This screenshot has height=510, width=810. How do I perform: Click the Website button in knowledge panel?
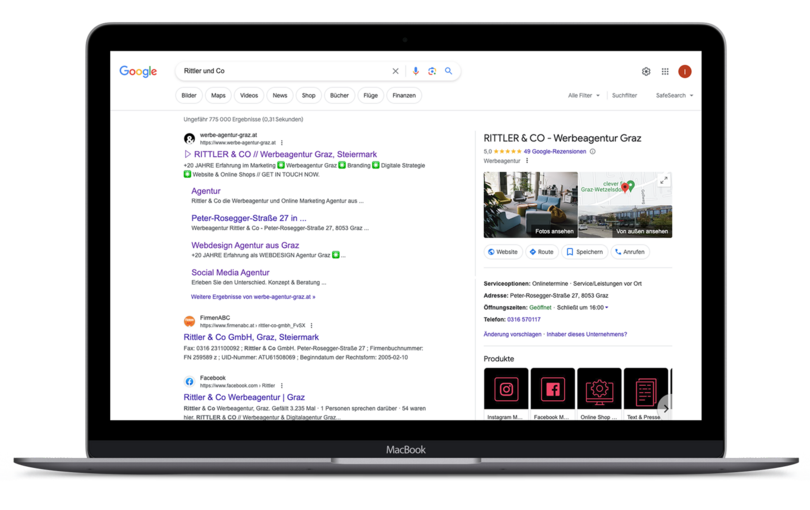pos(503,252)
